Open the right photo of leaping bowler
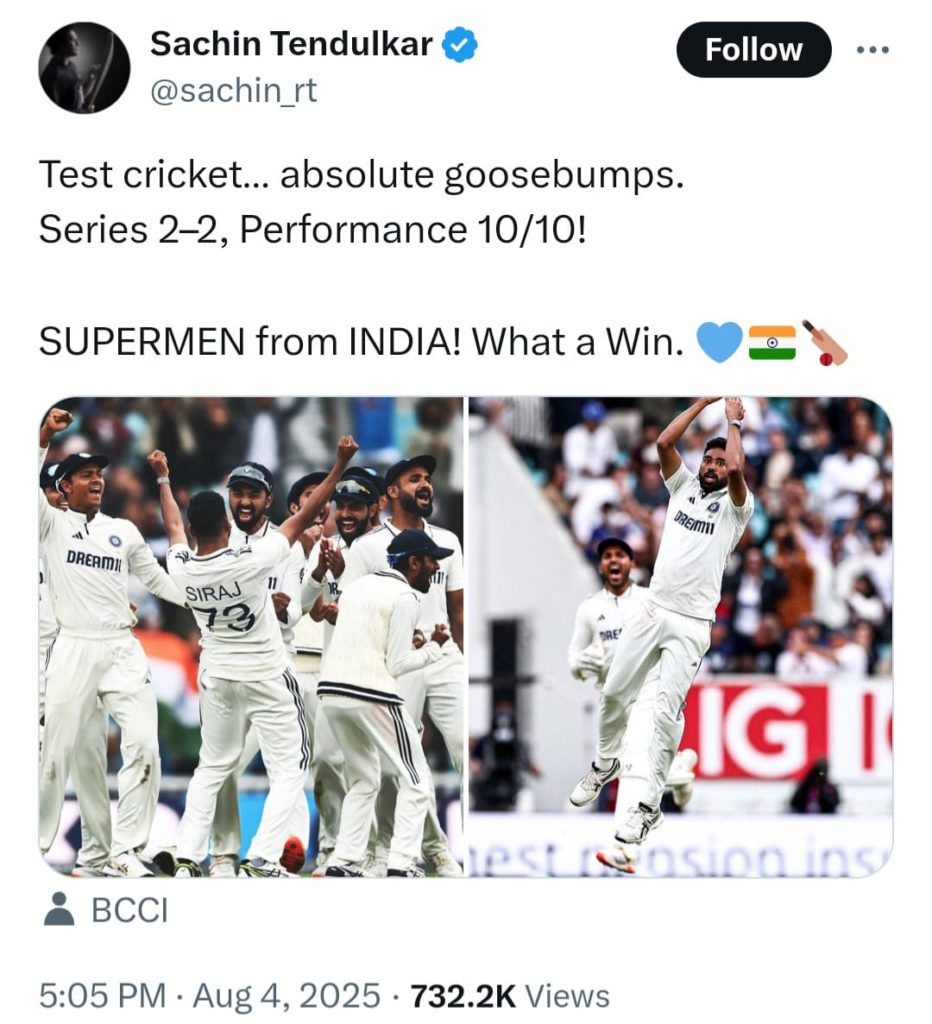Viewport: 932px width, 1024px height. [681, 637]
